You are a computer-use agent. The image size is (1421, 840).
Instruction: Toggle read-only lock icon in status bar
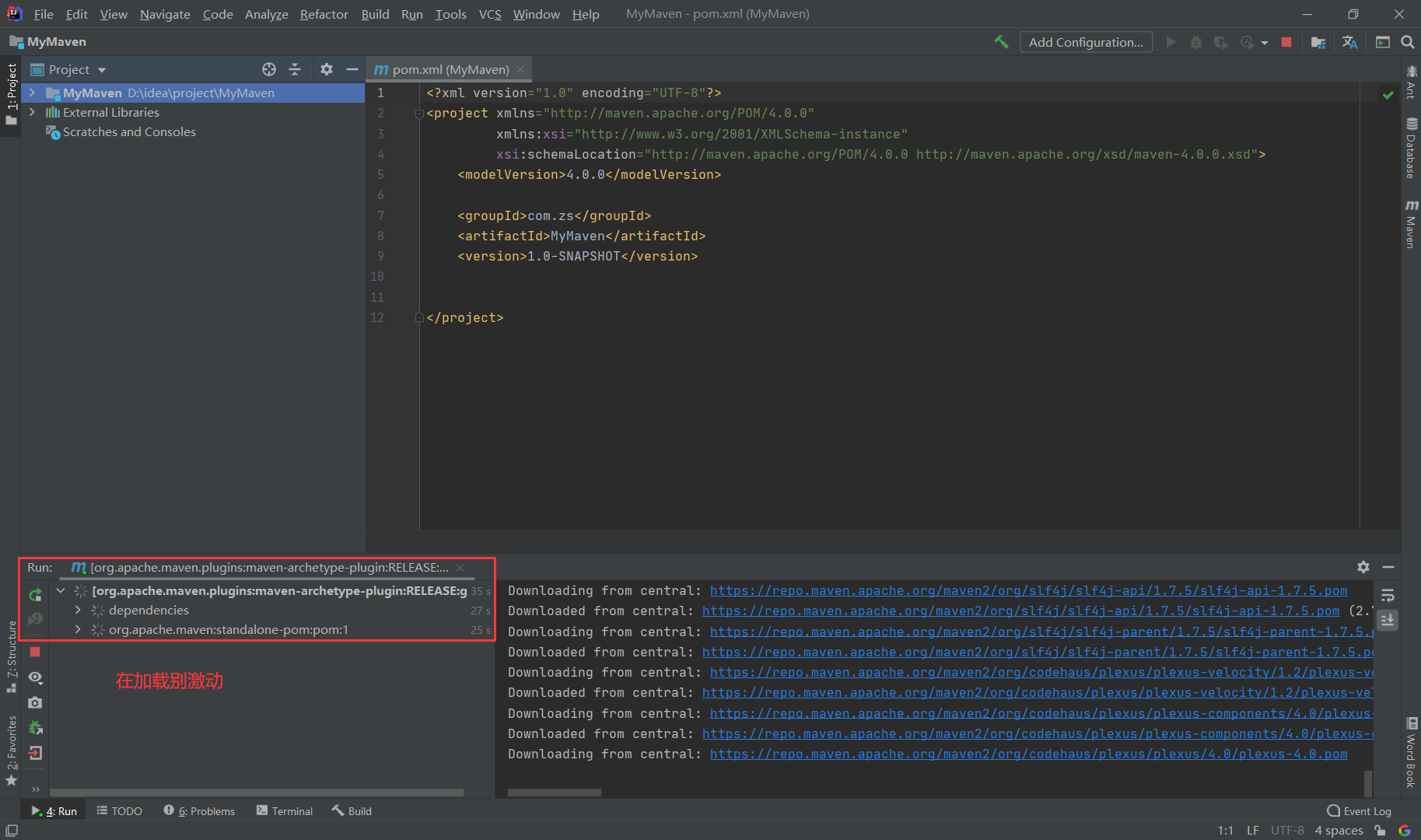(1381, 831)
